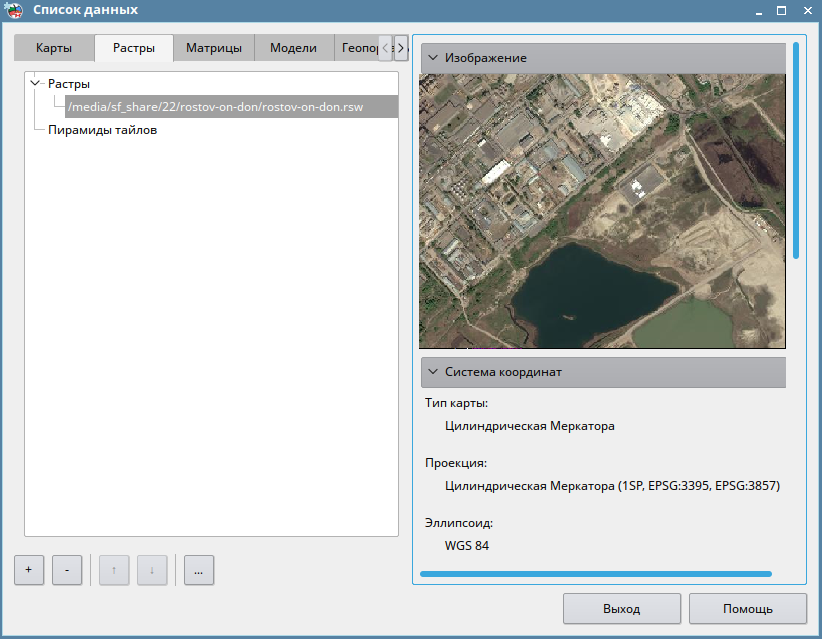Select the Модели tab
Image resolution: width=822 pixels, height=639 pixels.
pos(293,48)
